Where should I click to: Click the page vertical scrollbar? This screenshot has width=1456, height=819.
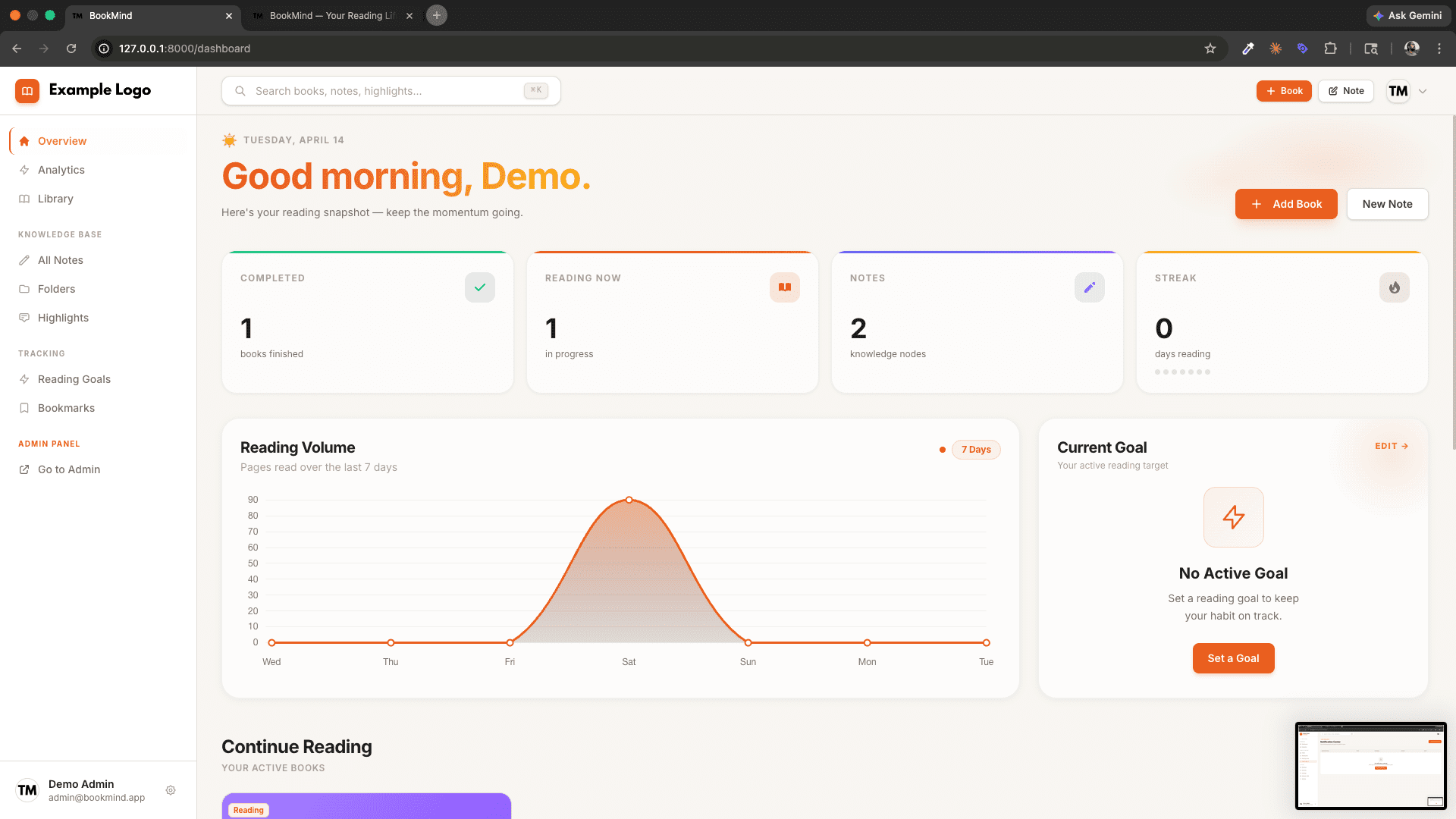[x=1453, y=282]
